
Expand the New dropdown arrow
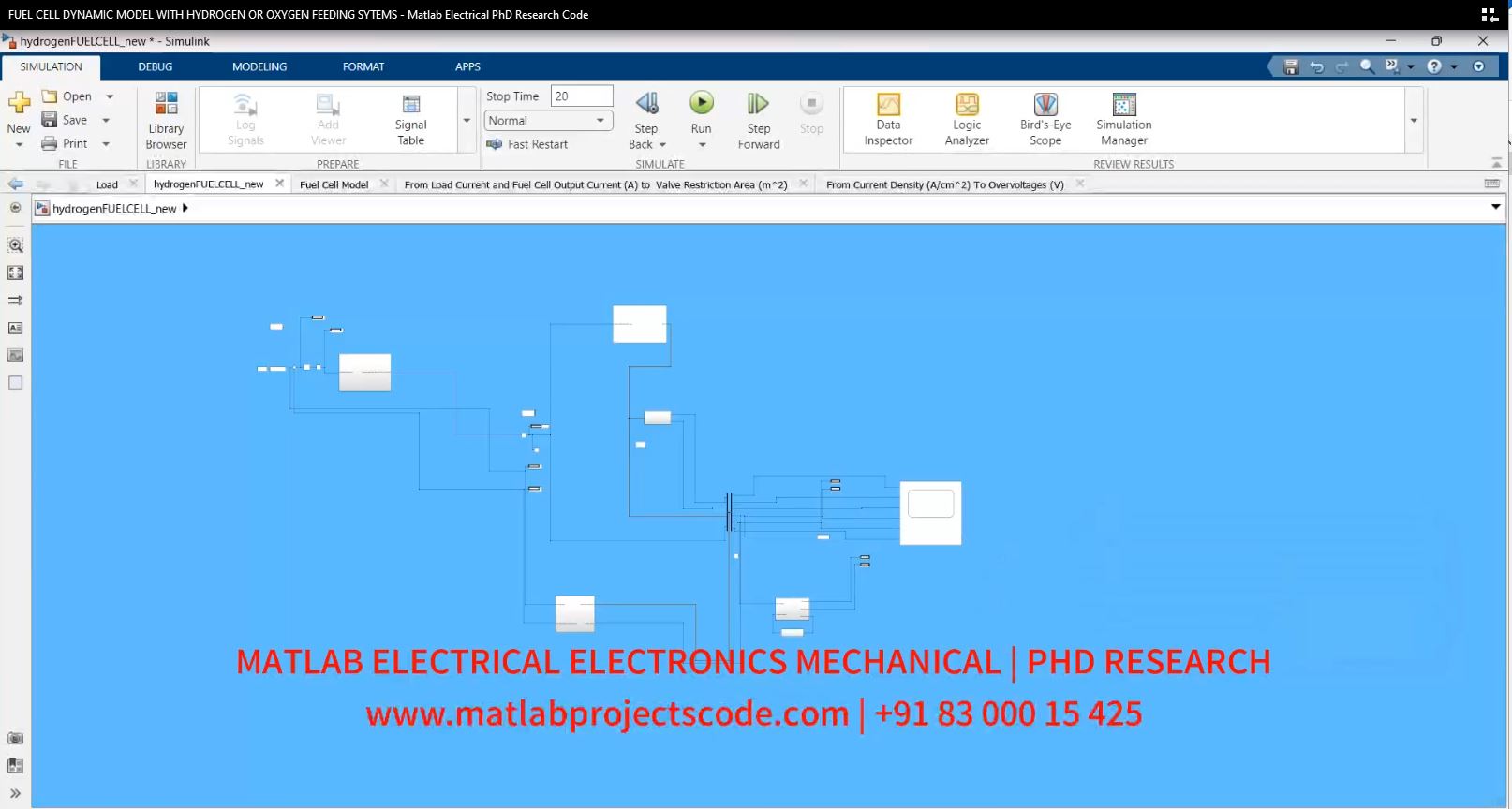(x=19, y=144)
